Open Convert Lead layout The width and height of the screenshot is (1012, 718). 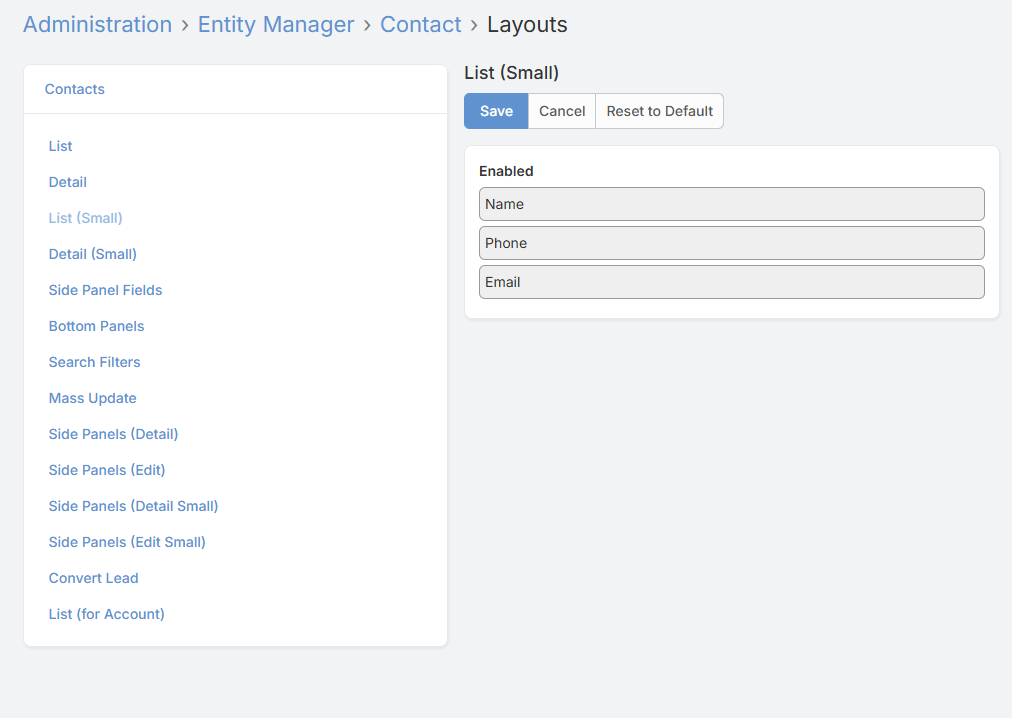coord(93,578)
